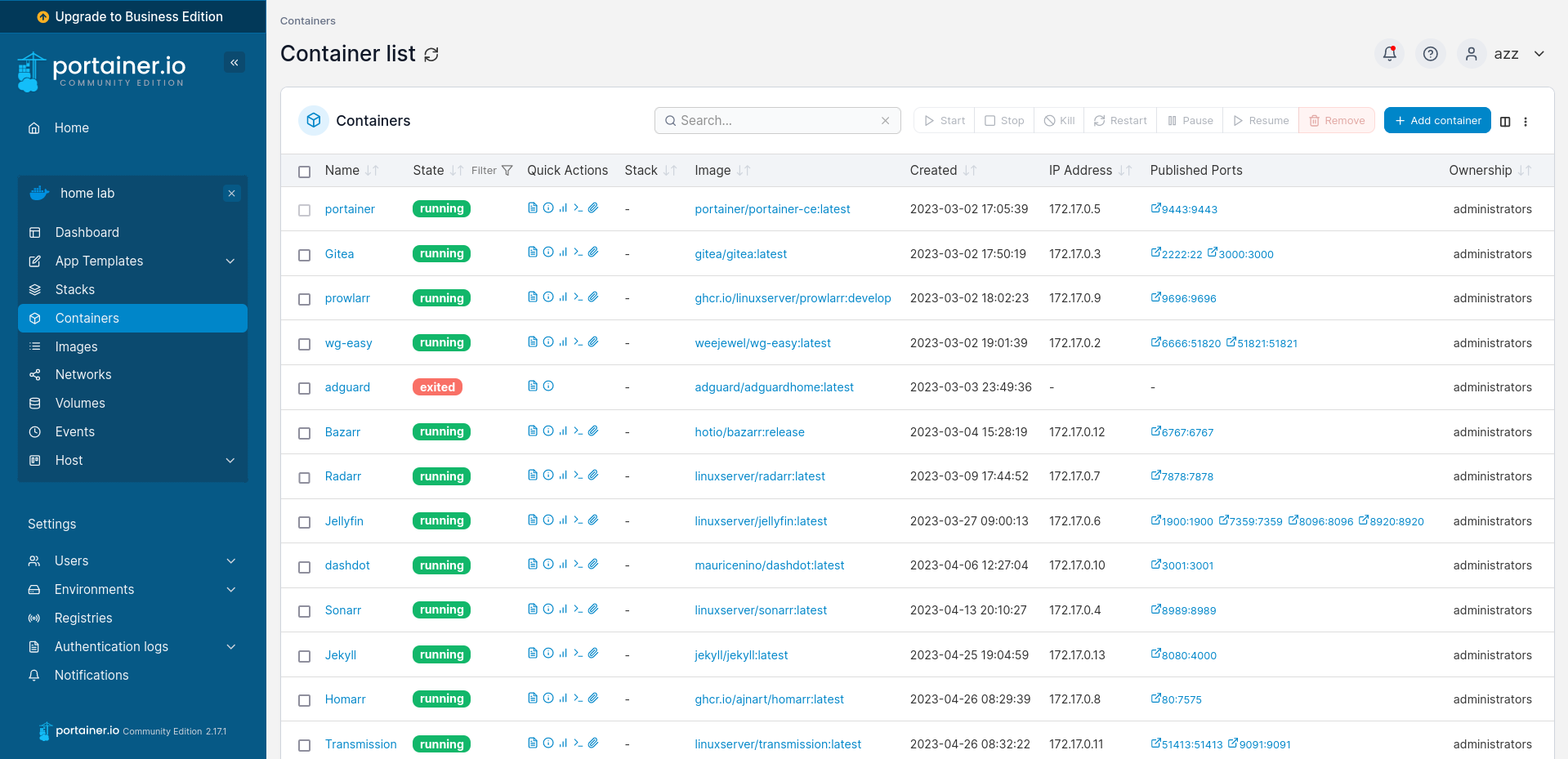Sort containers by Created column
Image resolution: width=1568 pixels, height=759 pixels.
pyautogui.click(x=943, y=170)
